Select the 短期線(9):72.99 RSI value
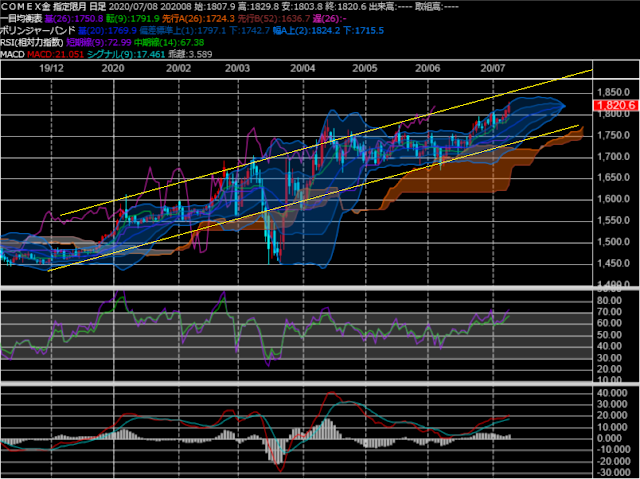 pos(99,42)
